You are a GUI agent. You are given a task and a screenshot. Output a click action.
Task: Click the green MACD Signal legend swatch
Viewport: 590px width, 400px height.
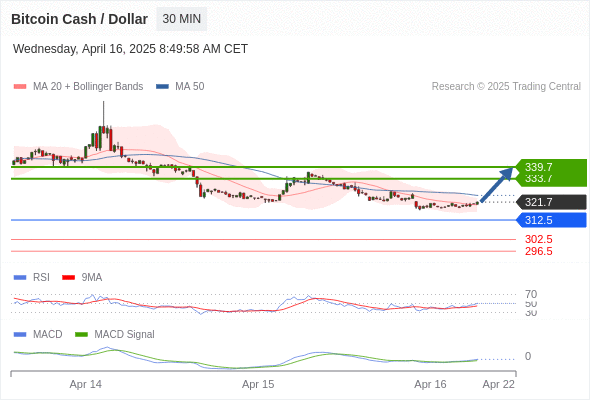[x=81, y=334]
